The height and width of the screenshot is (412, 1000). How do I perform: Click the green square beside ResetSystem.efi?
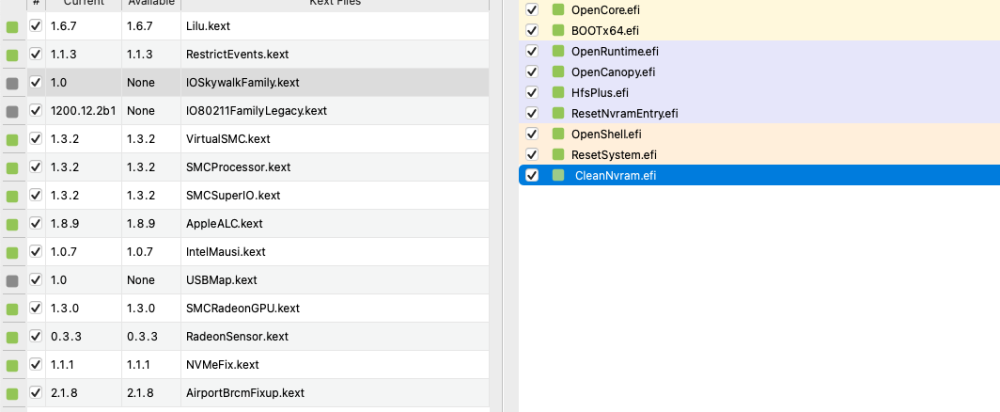tap(559, 154)
